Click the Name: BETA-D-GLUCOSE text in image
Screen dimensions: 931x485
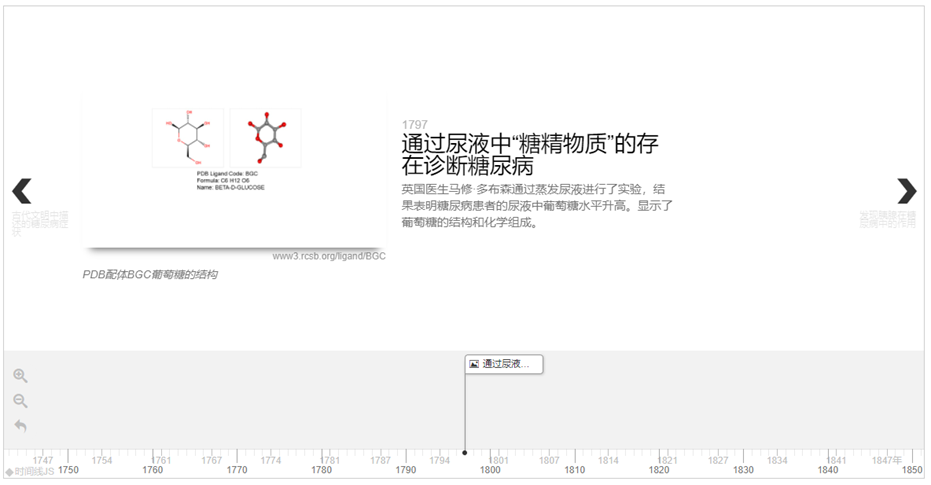[x=231, y=188]
